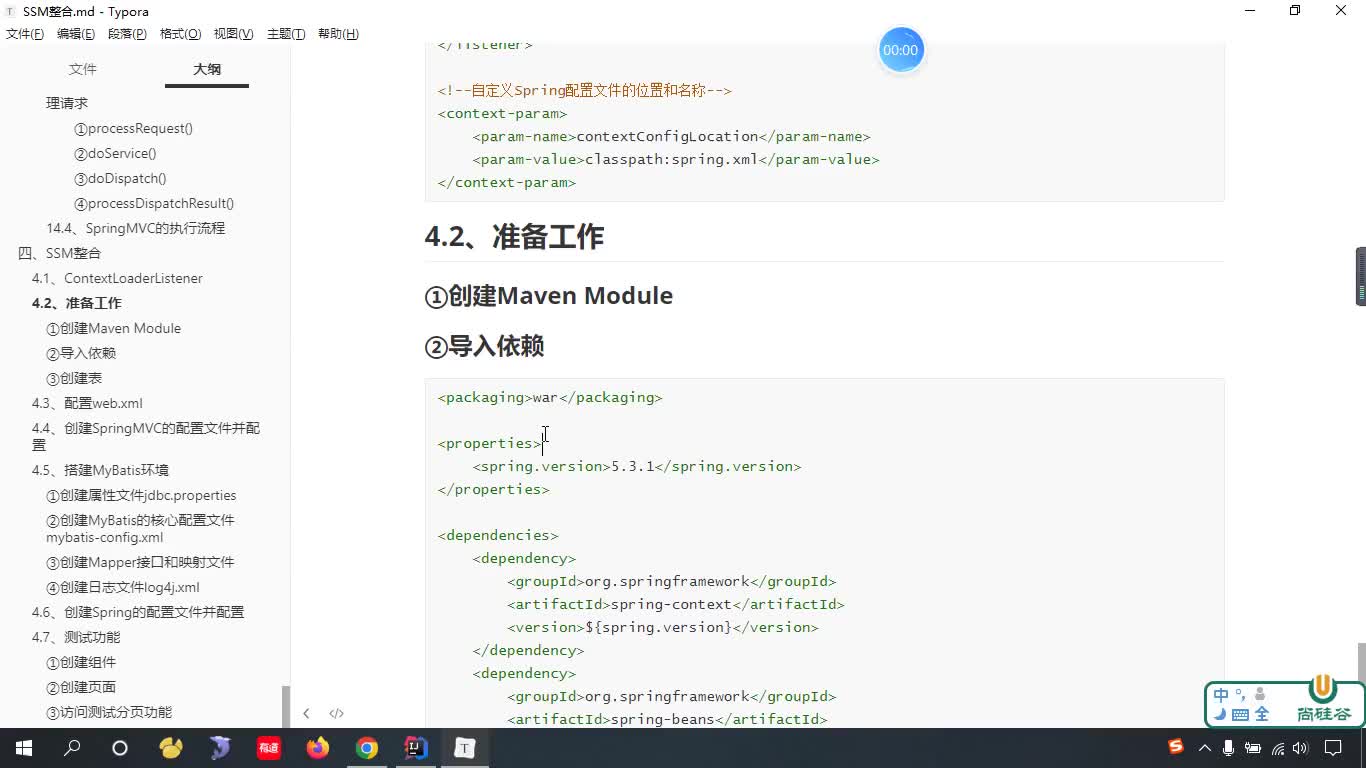This screenshot has width=1366, height=768.
Task: Open the 帮助(H) menu
Action: (338, 34)
